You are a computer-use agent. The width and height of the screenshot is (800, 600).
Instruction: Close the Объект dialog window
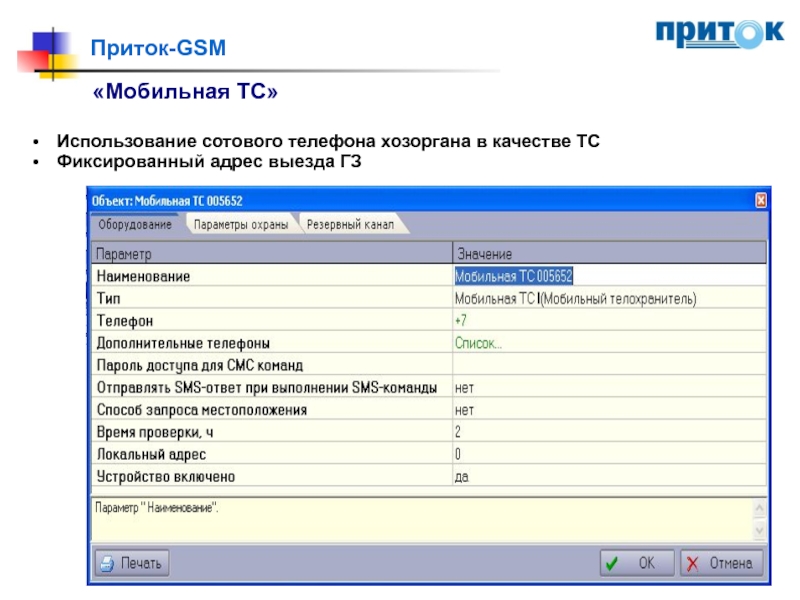pyautogui.click(x=760, y=200)
